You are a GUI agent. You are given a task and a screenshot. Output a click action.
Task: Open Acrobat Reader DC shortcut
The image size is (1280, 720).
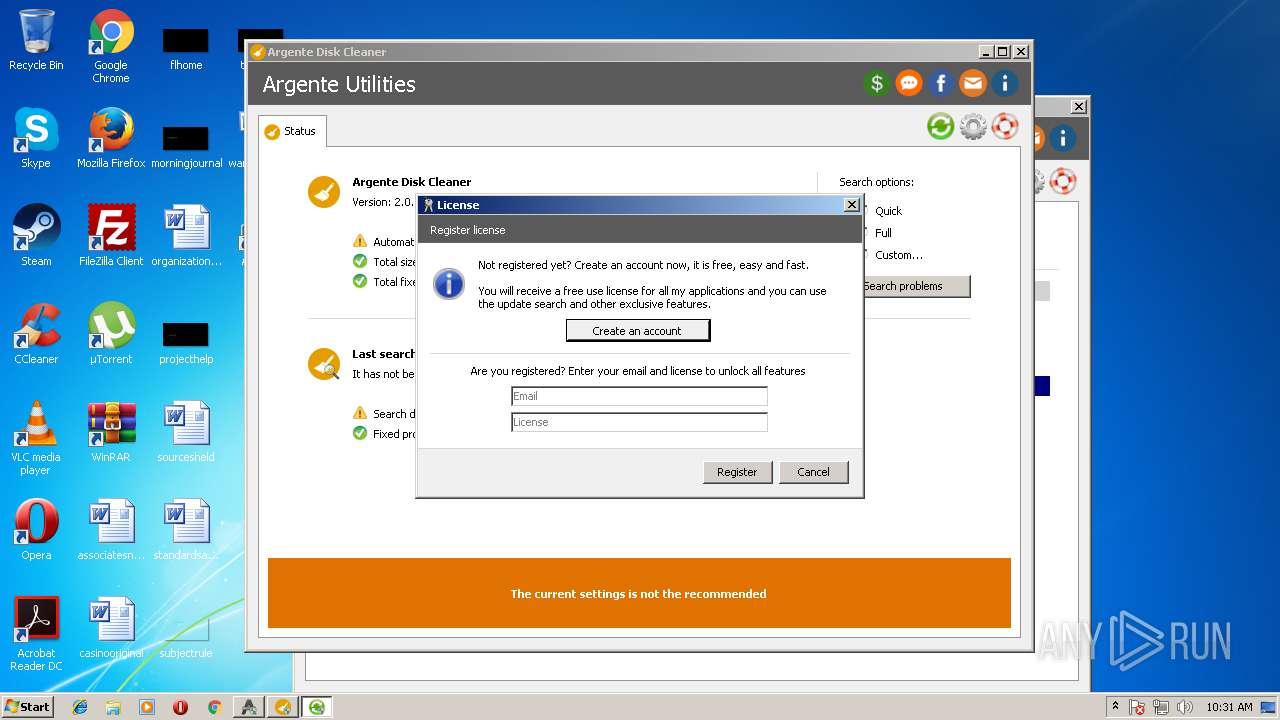(36, 634)
